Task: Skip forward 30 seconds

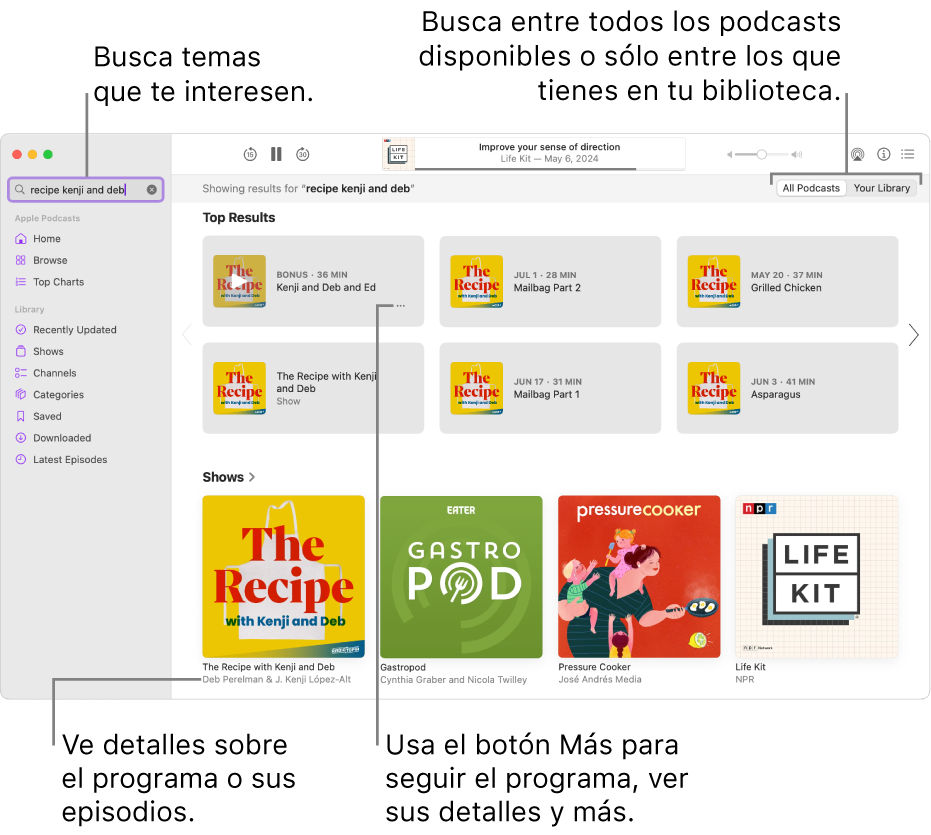Action: coord(303,154)
